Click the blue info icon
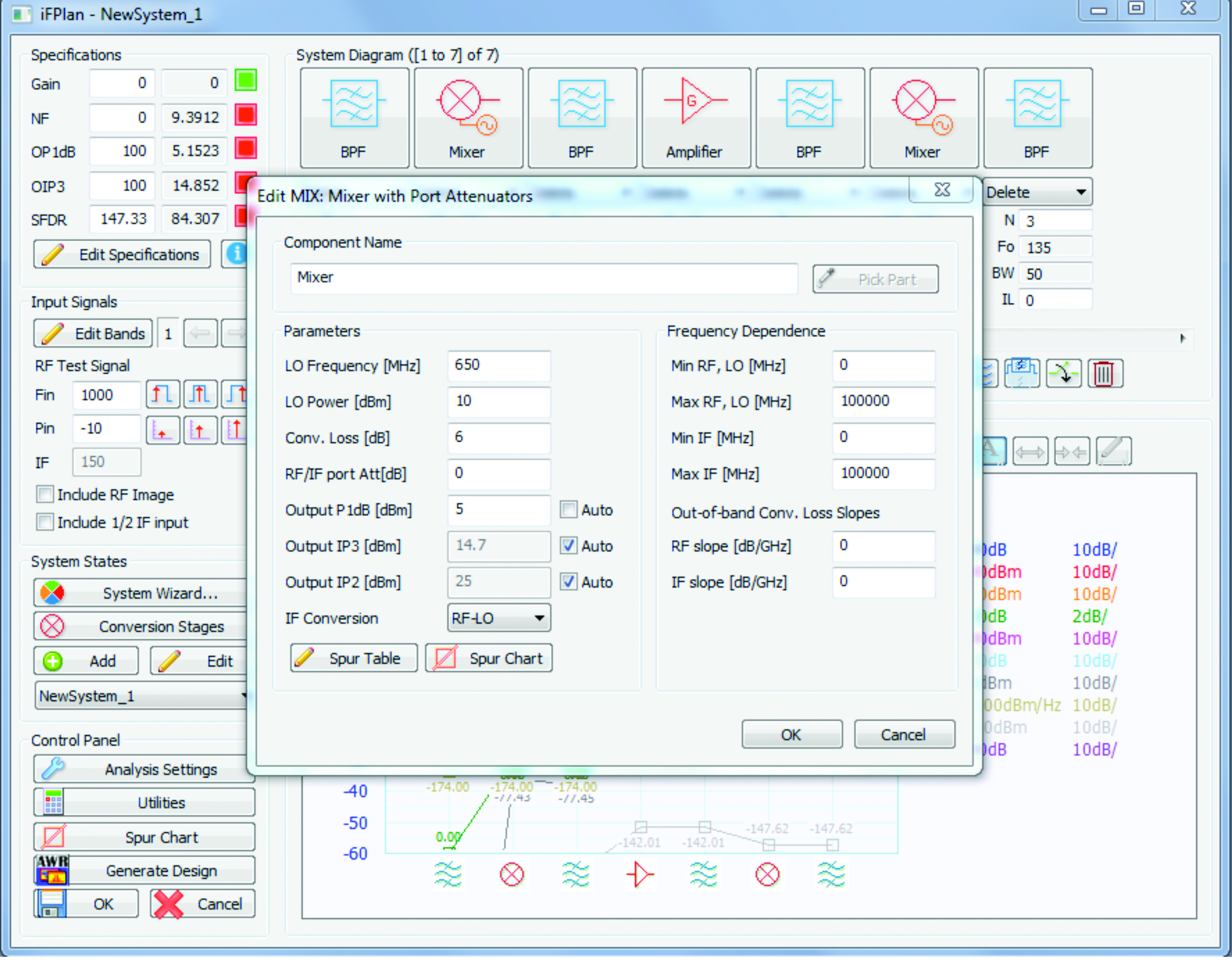The height and width of the screenshot is (963, 1232). [x=236, y=254]
